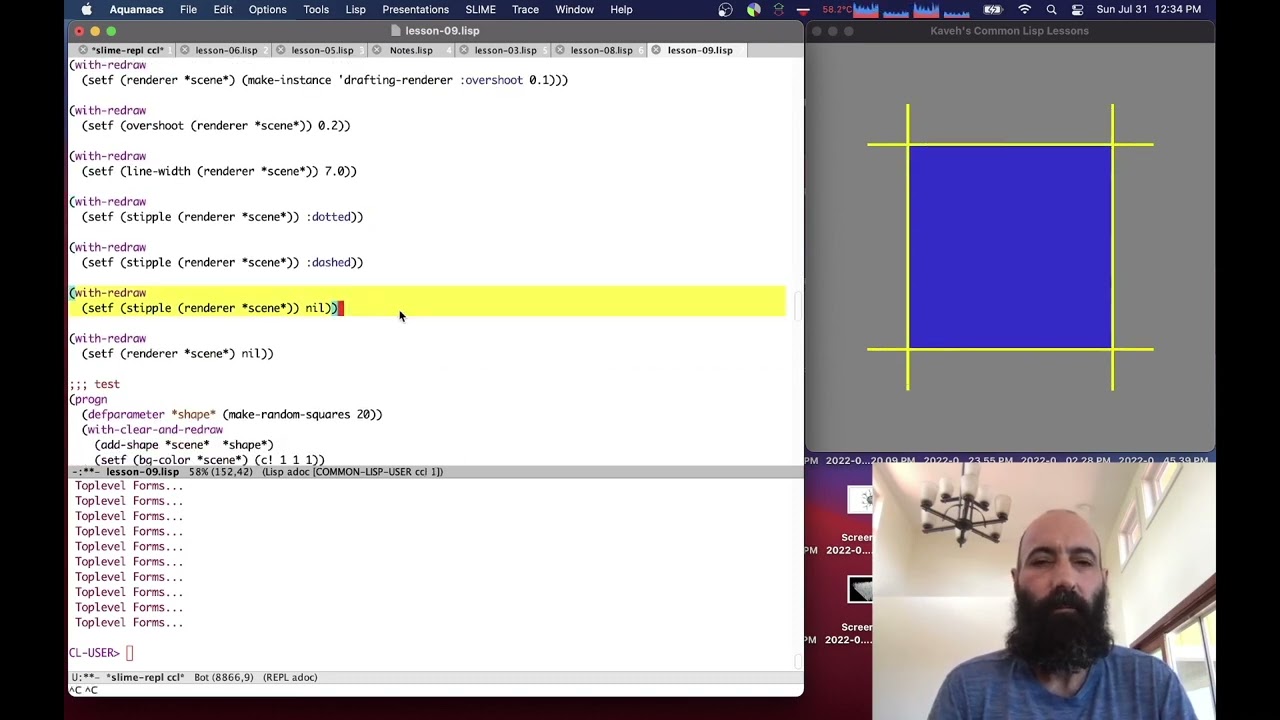The height and width of the screenshot is (720, 1280).
Task: Click the '(add-shape *scene* *shape*)' line
Action: pos(184,445)
